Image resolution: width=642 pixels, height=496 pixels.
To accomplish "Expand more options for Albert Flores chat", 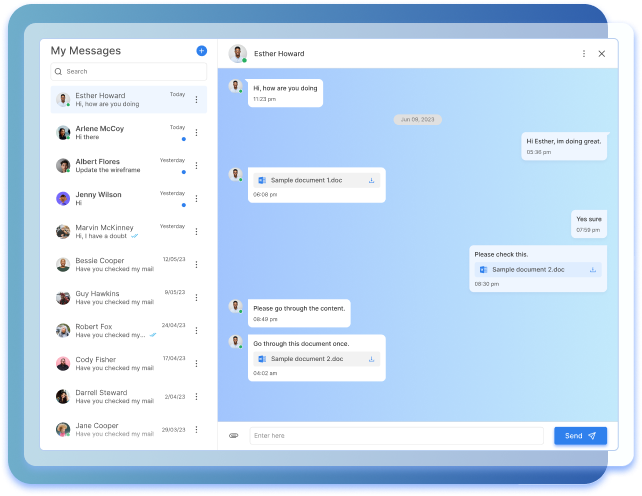I will (x=196, y=165).
